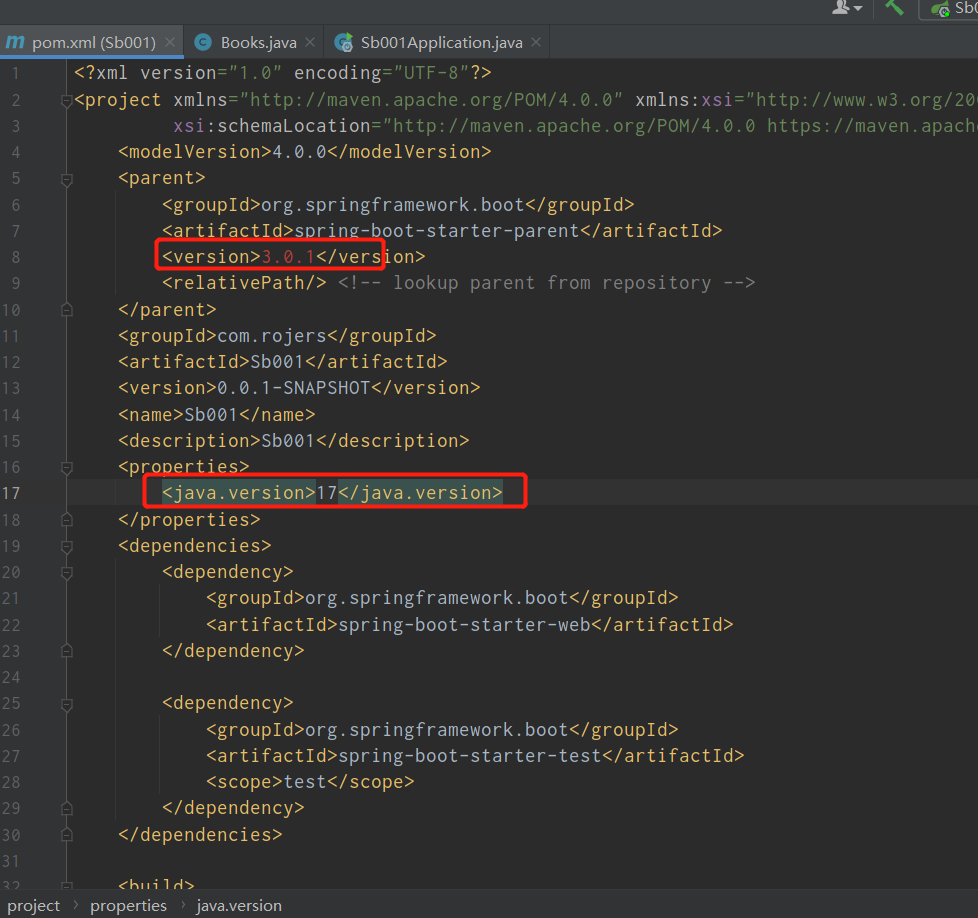Click the class icon on Books.java tab
The height and width of the screenshot is (918, 978).
point(203,42)
